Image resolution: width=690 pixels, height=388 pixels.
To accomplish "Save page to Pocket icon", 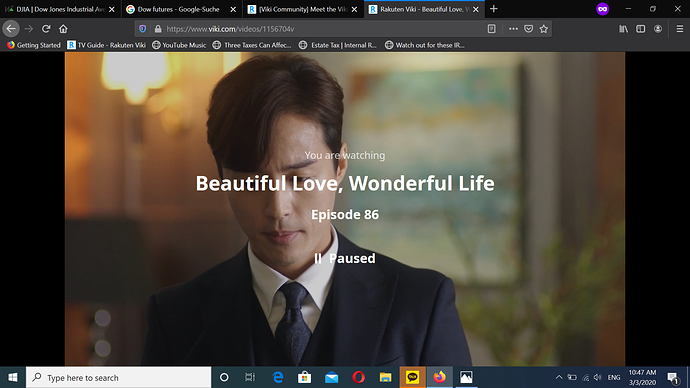I will [x=529, y=29].
